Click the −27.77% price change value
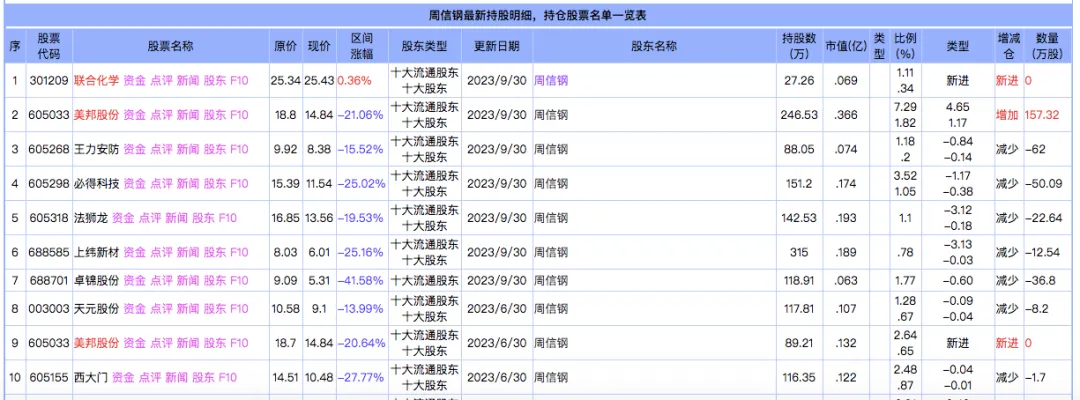Image resolution: width=1080 pixels, height=400 pixels. [360, 377]
